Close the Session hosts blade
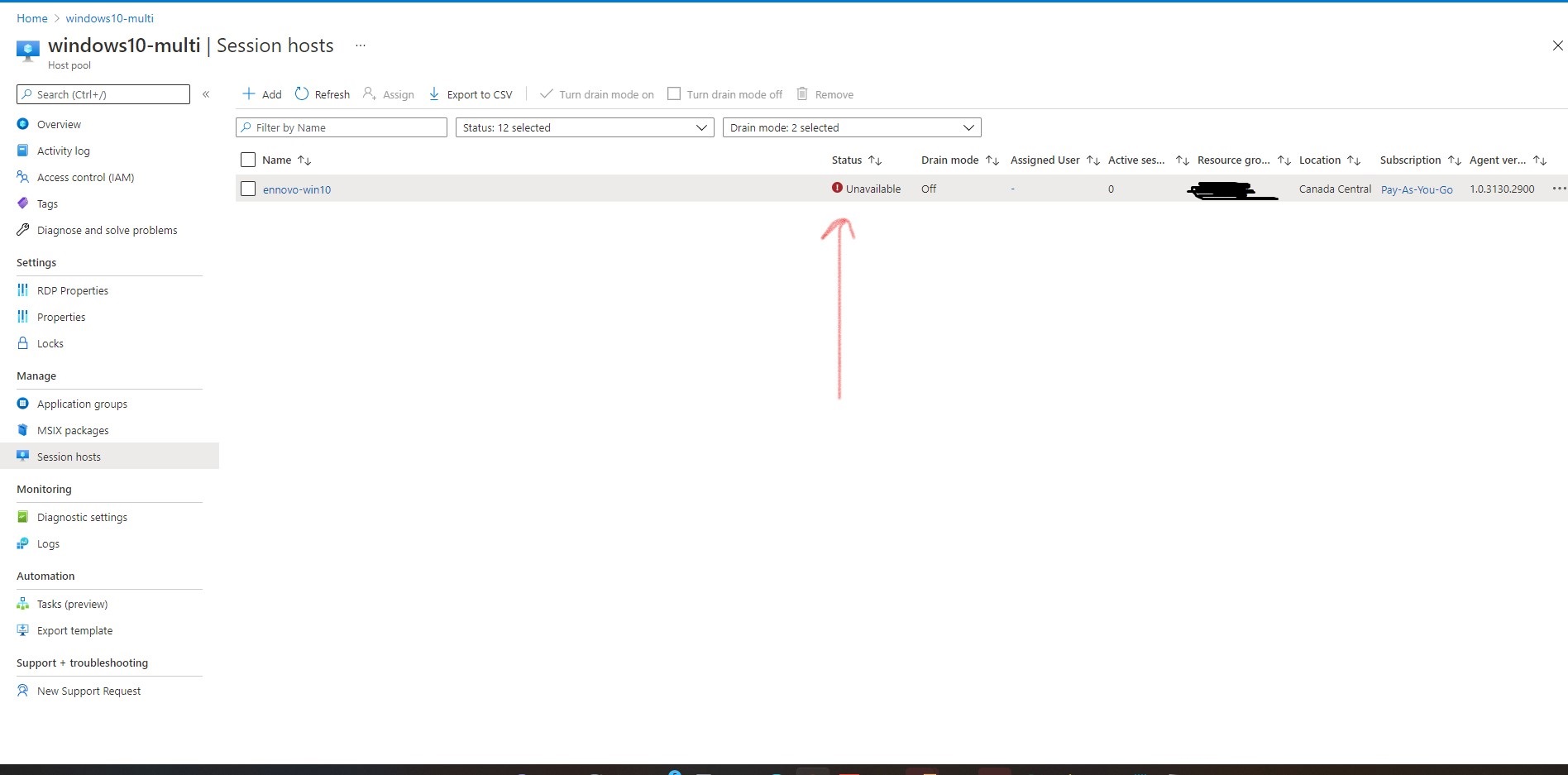 point(1557,46)
